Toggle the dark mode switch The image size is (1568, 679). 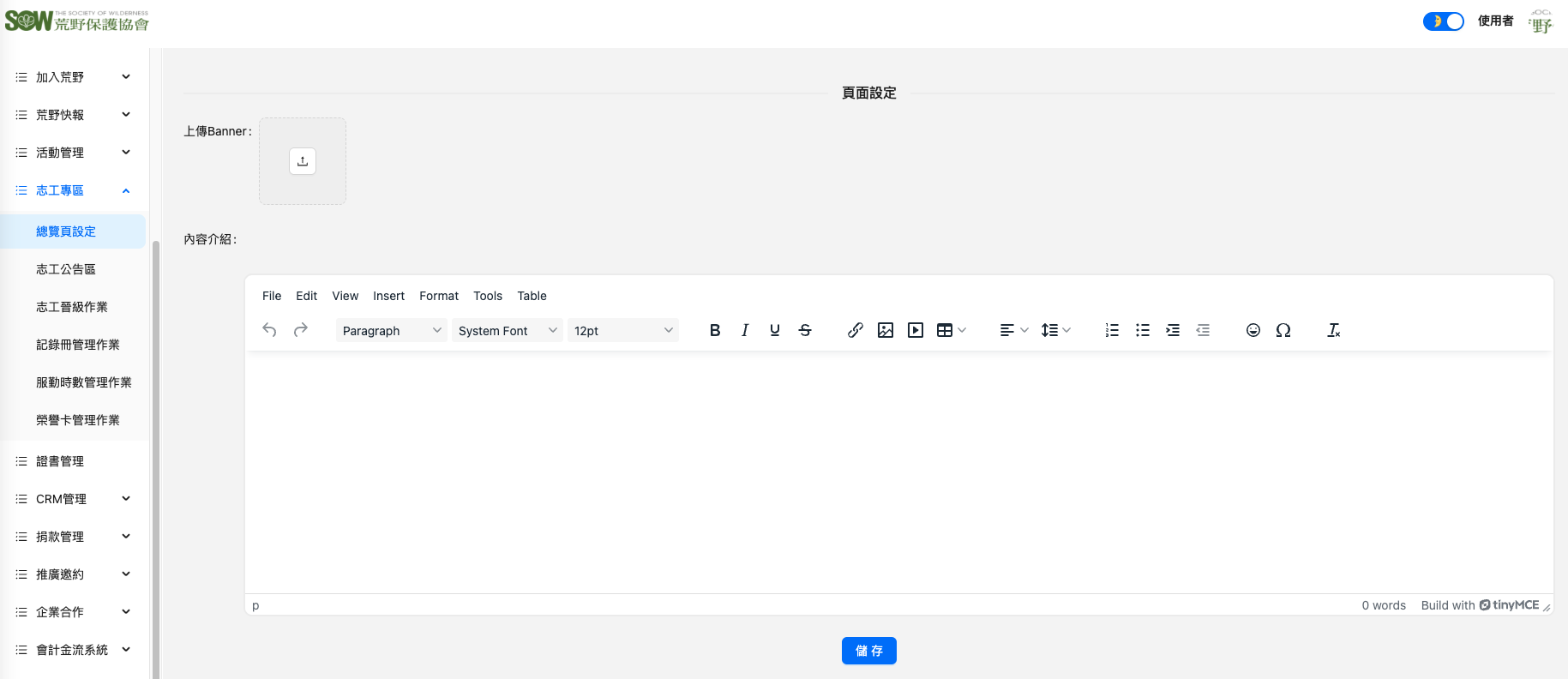coord(1443,21)
